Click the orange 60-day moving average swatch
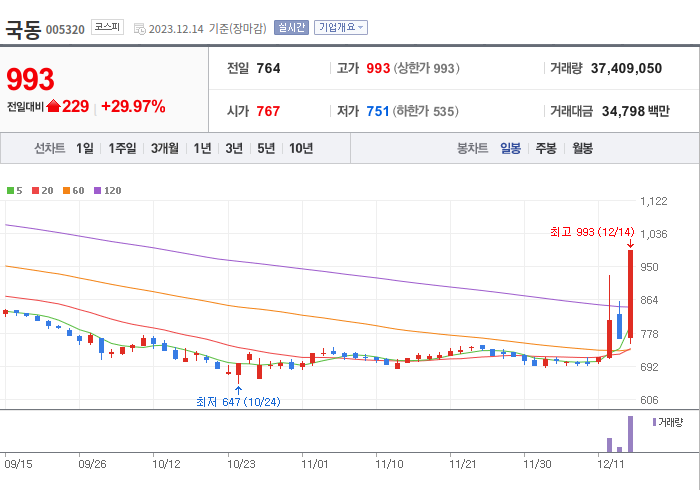700x490 pixels. click(66, 191)
